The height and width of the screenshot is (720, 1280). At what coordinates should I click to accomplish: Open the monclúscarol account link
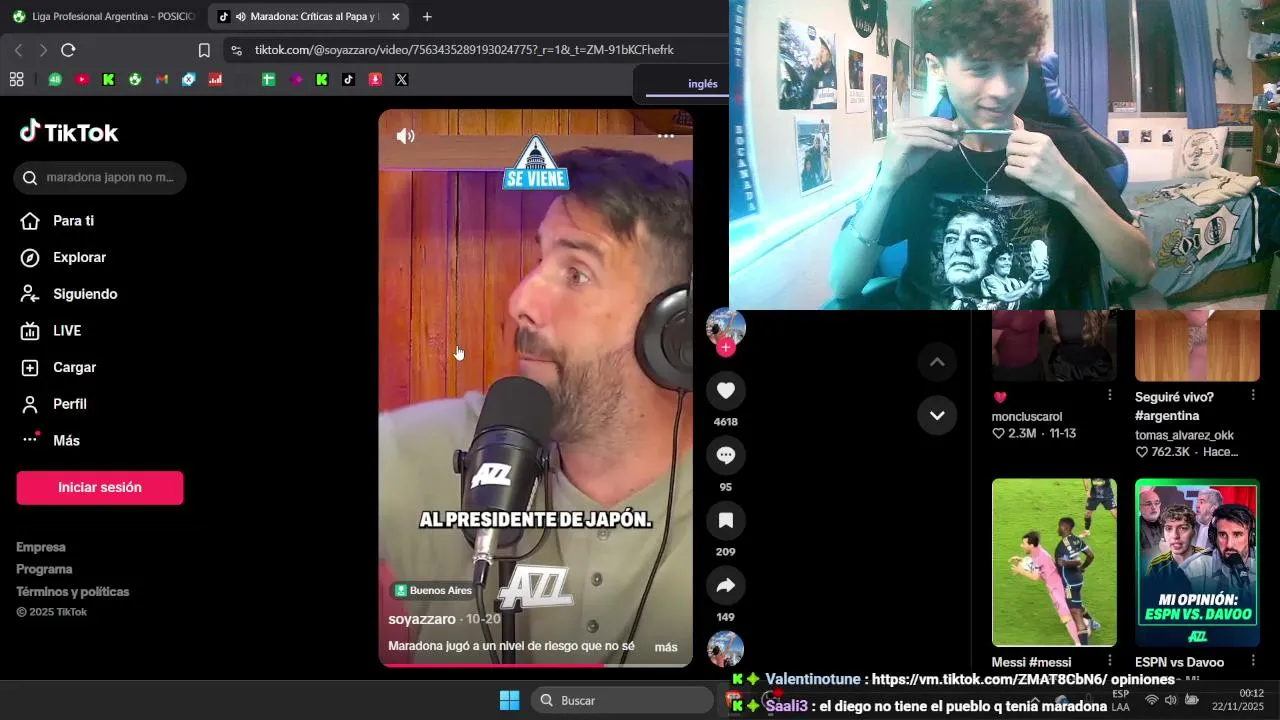click(x=1027, y=417)
